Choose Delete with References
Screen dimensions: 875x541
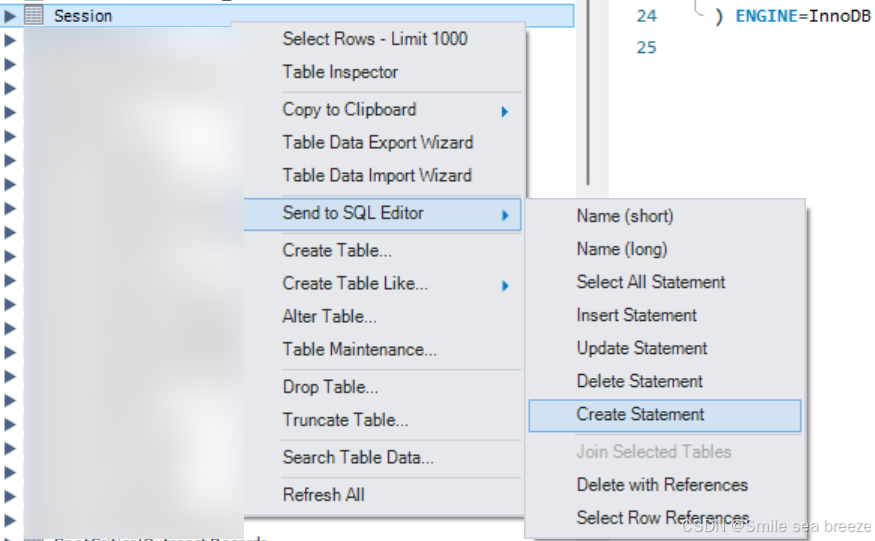662,485
